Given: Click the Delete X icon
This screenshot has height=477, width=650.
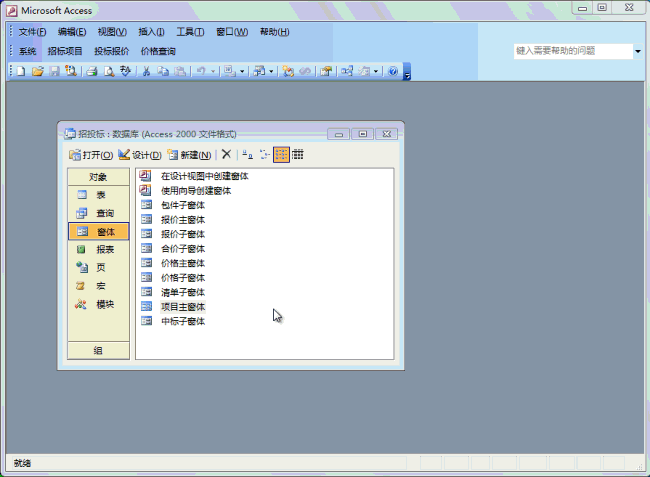Looking at the screenshot, I should point(226,155).
